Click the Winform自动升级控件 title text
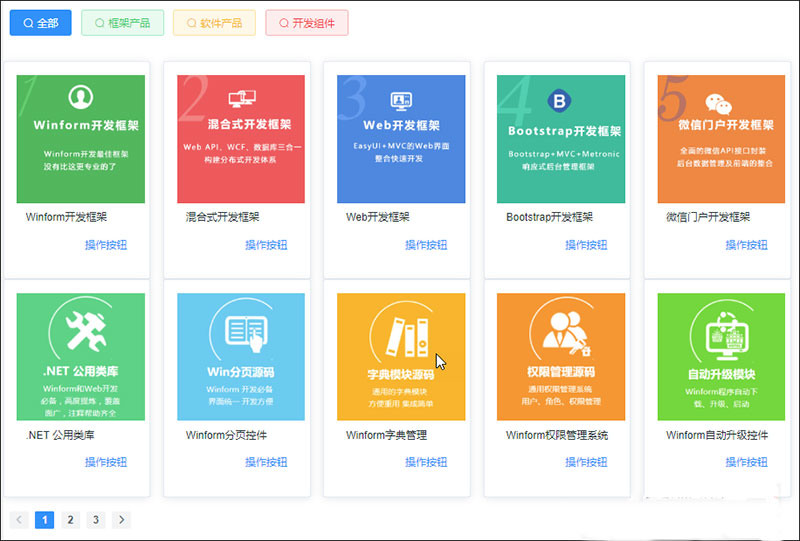Screen dimensions: 800x541 point(717,435)
